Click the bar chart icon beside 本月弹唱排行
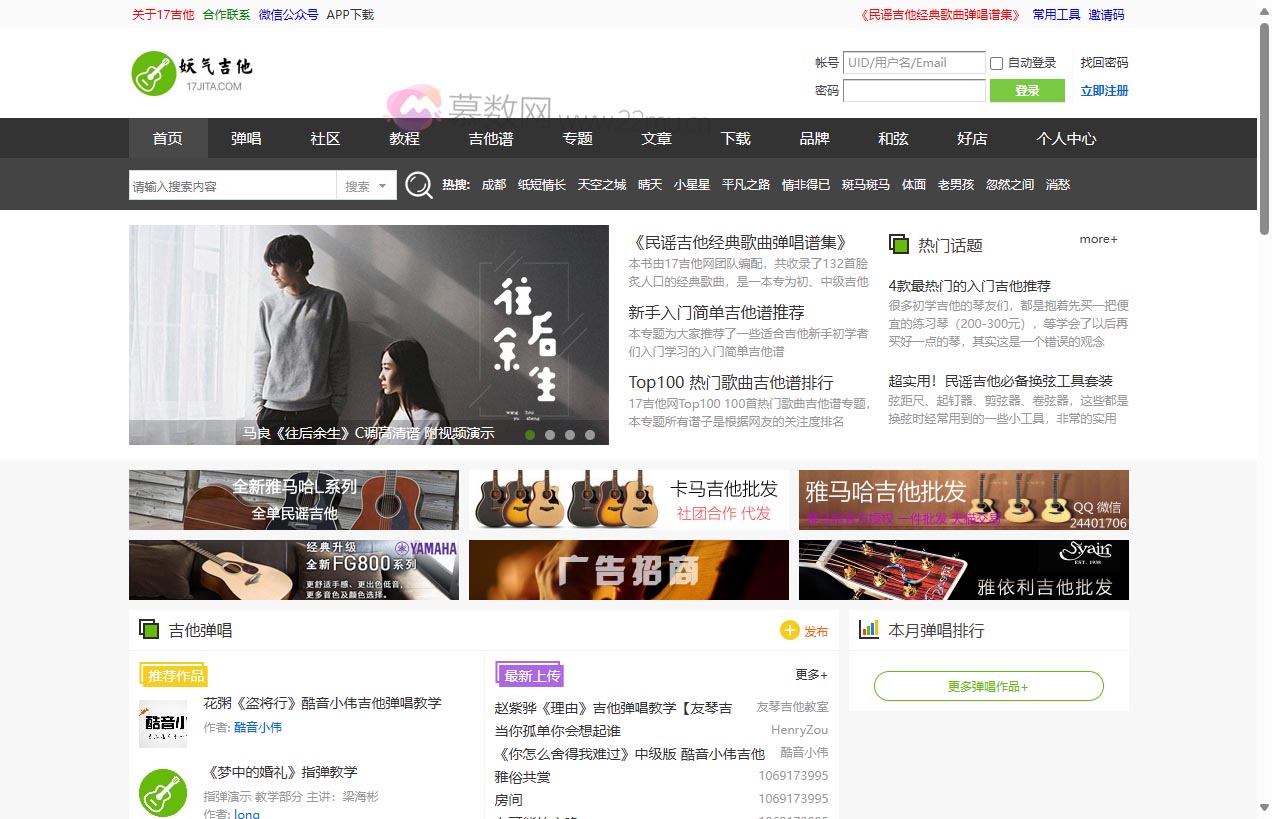The width and height of the screenshot is (1272, 819). pyautogui.click(x=869, y=629)
